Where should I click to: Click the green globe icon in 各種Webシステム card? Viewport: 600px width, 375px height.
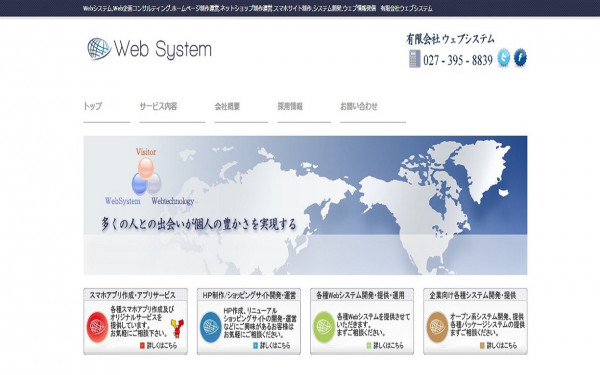[324, 327]
